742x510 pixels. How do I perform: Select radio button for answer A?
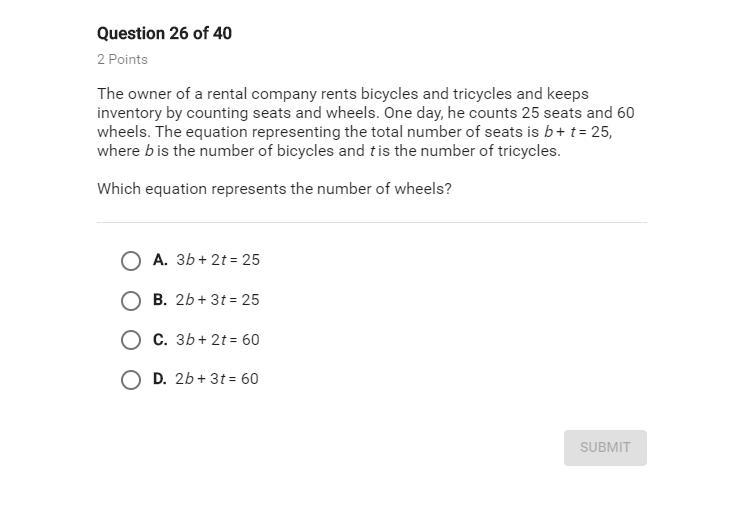click(x=131, y=261)
